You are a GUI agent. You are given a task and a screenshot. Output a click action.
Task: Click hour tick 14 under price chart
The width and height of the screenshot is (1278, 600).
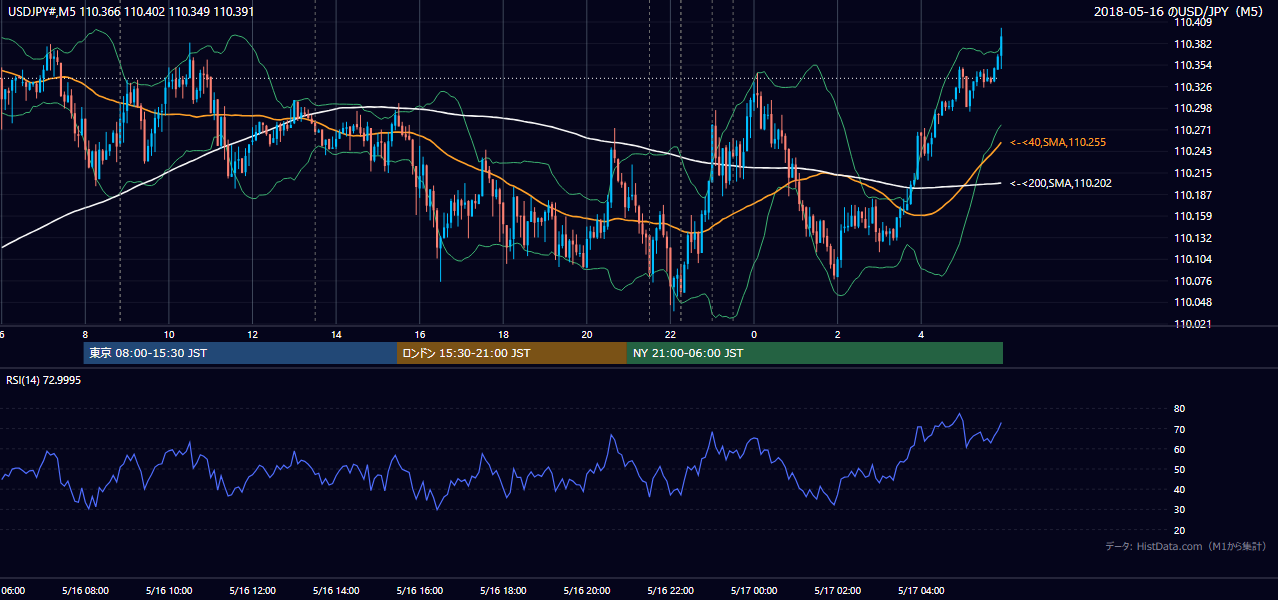pyautogui.click(x=336, y=335)
